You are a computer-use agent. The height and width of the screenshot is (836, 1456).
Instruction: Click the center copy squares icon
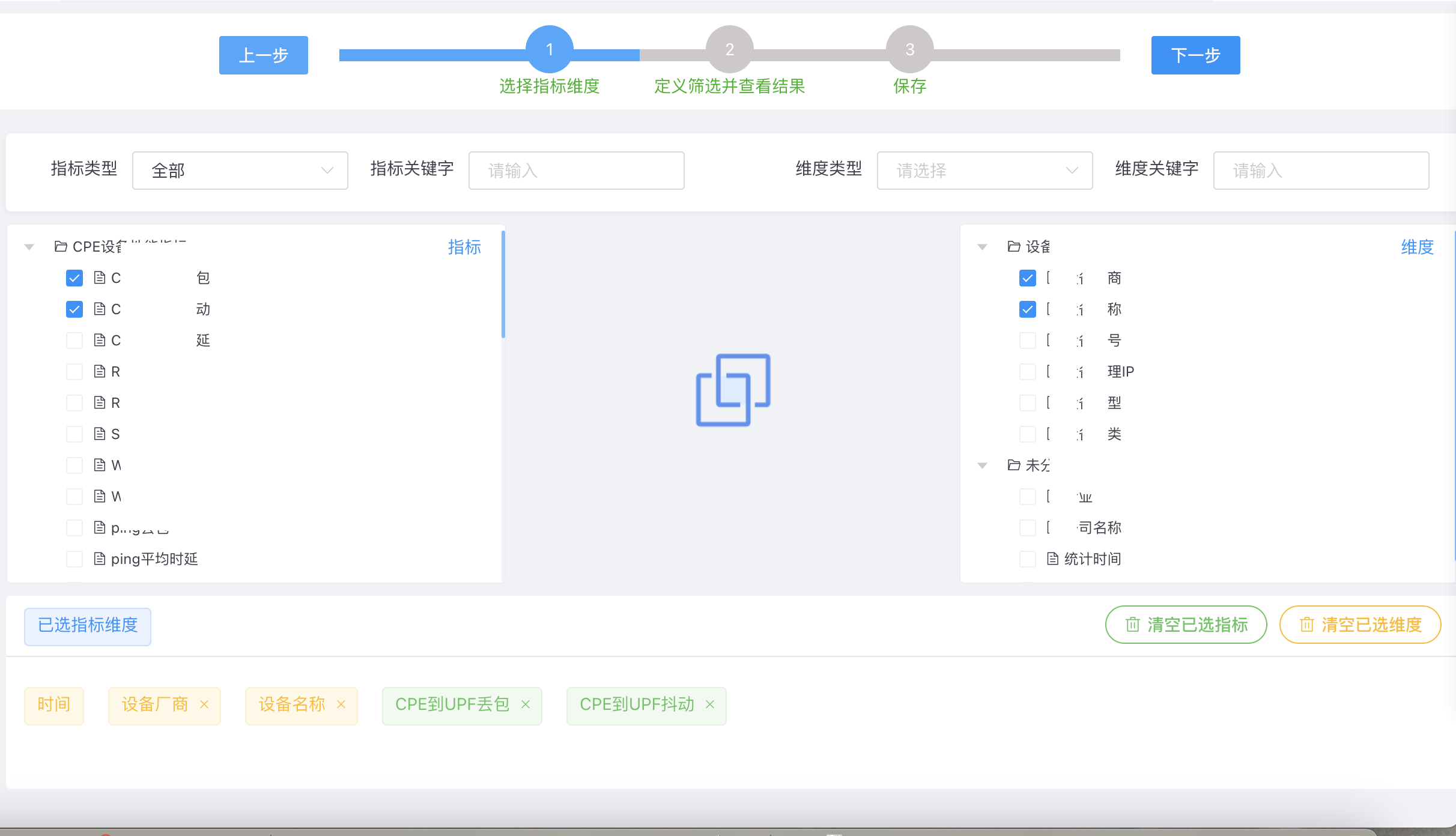733,390
